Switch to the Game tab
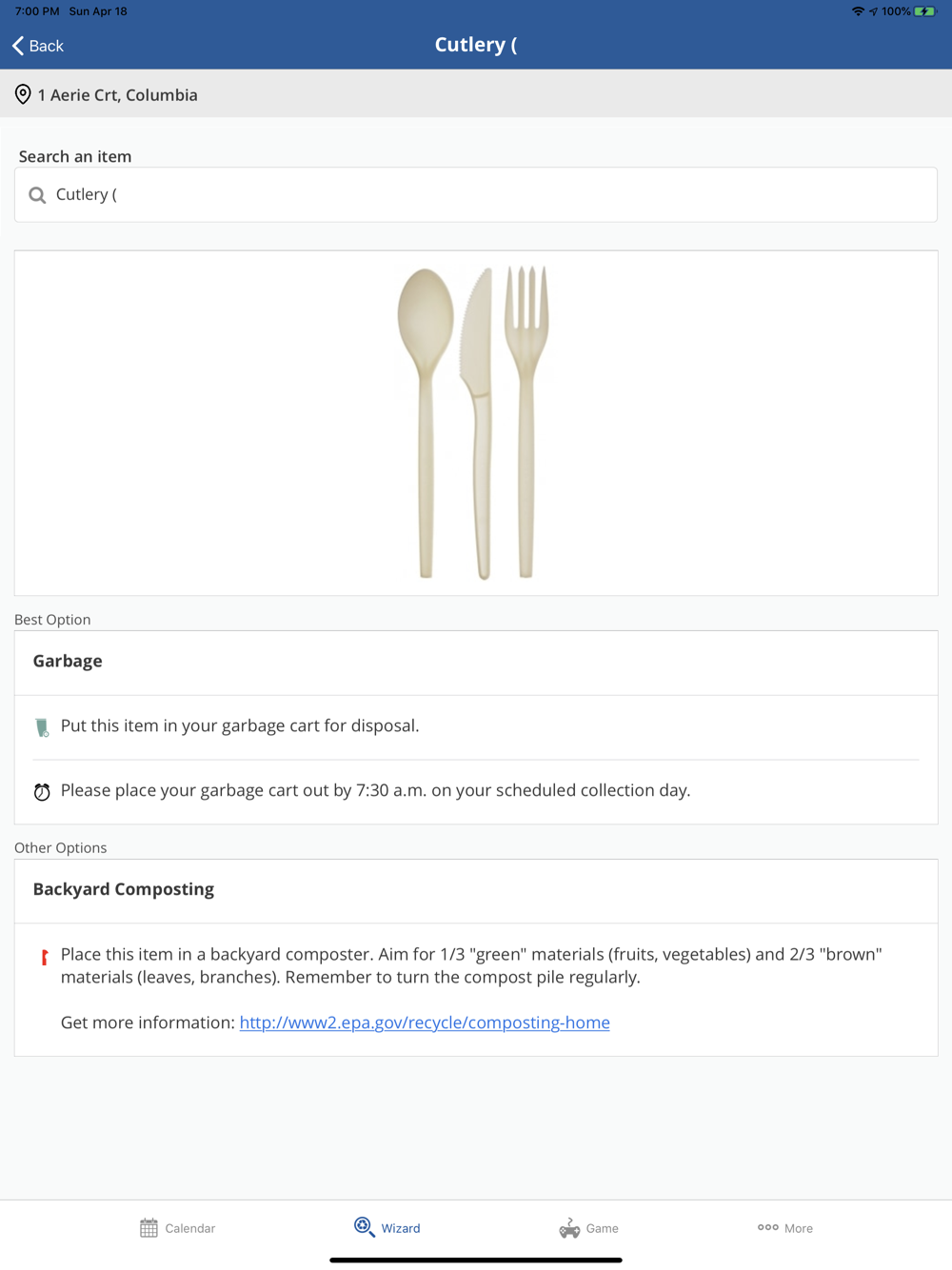Image resolution: width=952 pixels, height=1270 pixels. coord(589,1228)
